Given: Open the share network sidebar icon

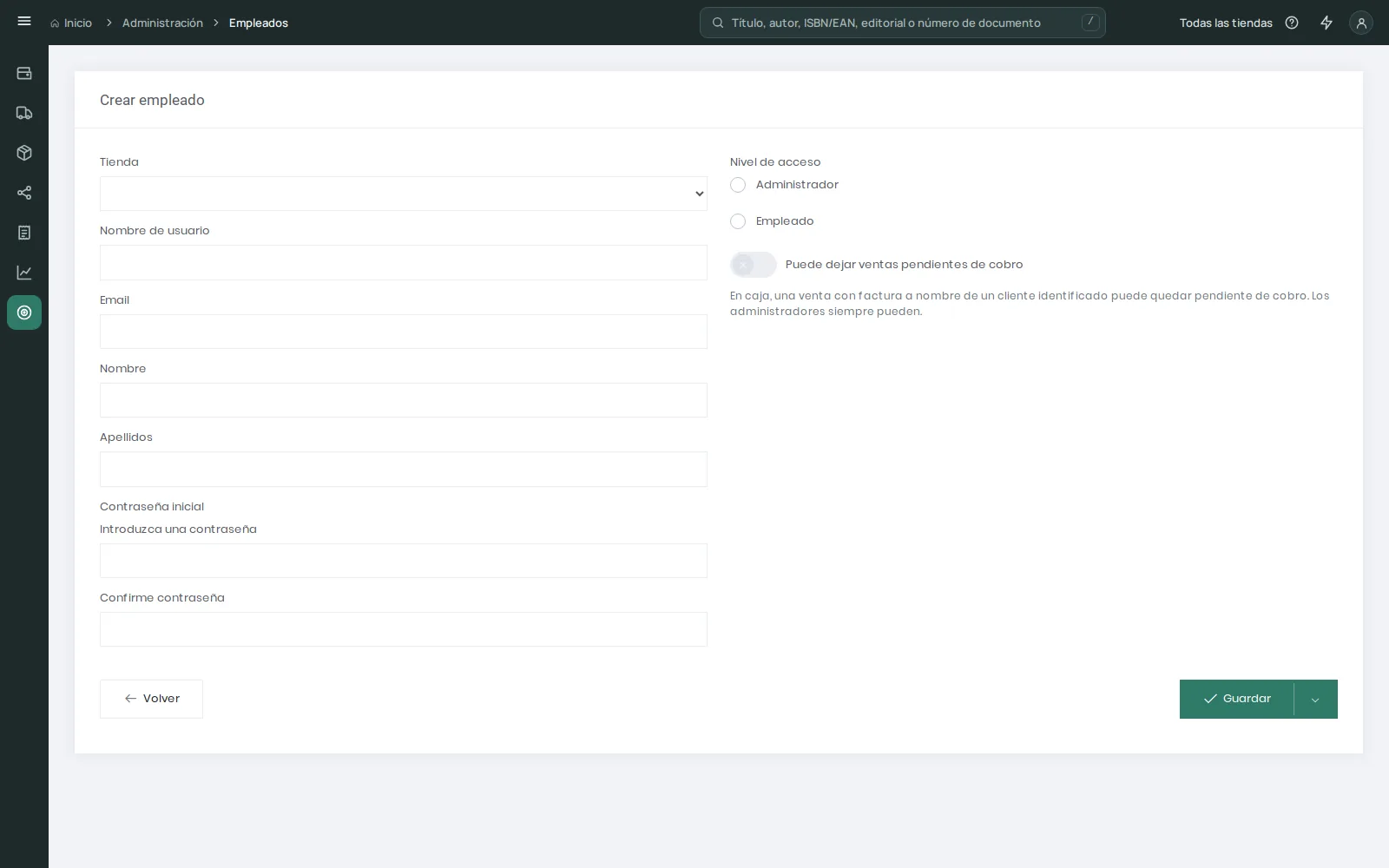Looking at the screenshot, I should tap(24, 193).
